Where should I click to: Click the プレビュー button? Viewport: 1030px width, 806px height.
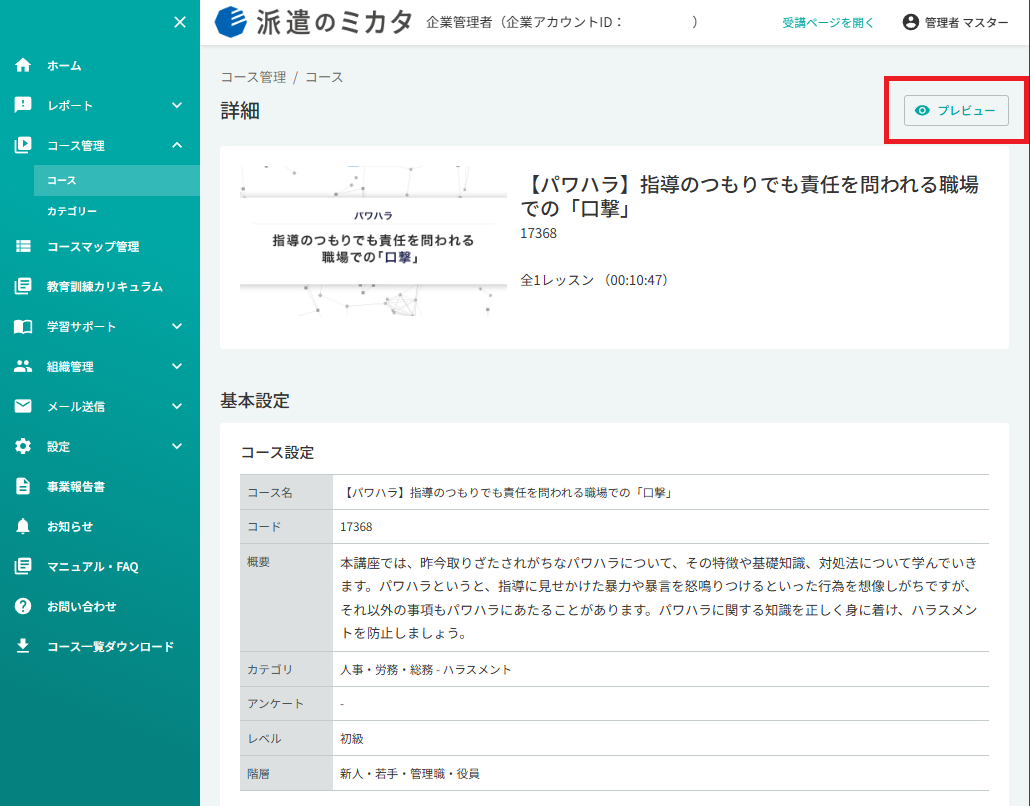click(956, 110)
